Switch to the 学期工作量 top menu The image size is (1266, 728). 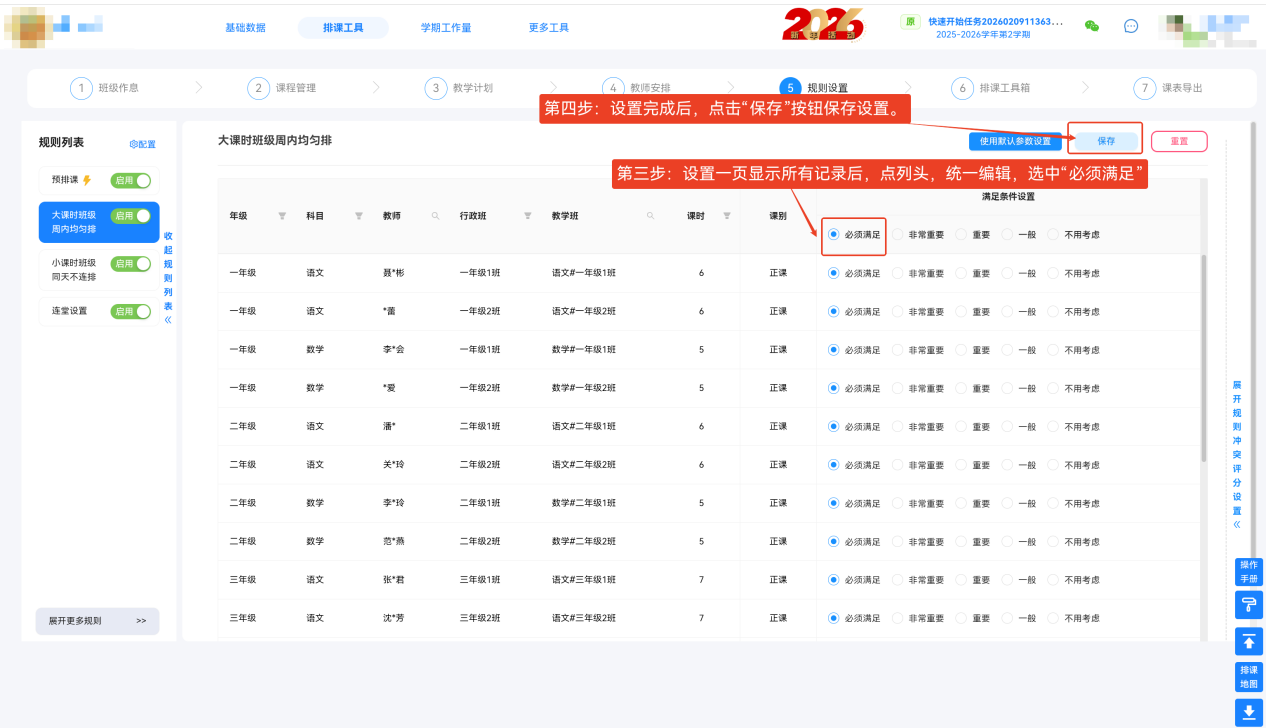click(446, 28)
